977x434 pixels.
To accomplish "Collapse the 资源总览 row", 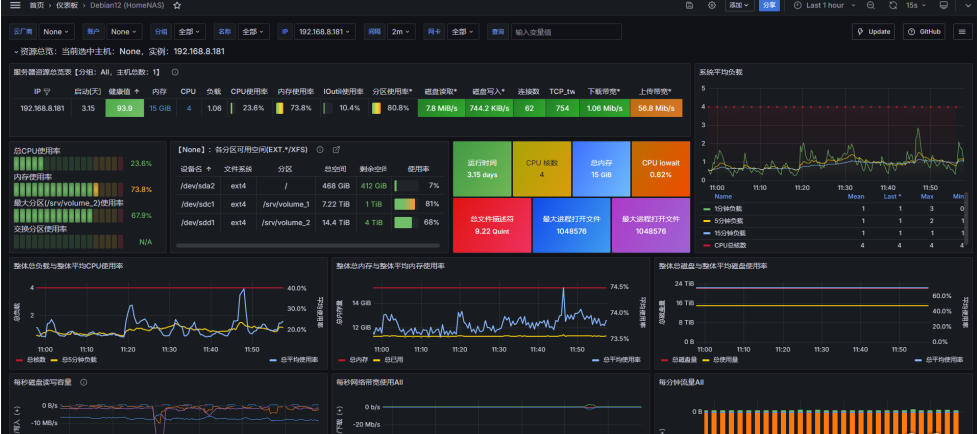I will 16,52.
